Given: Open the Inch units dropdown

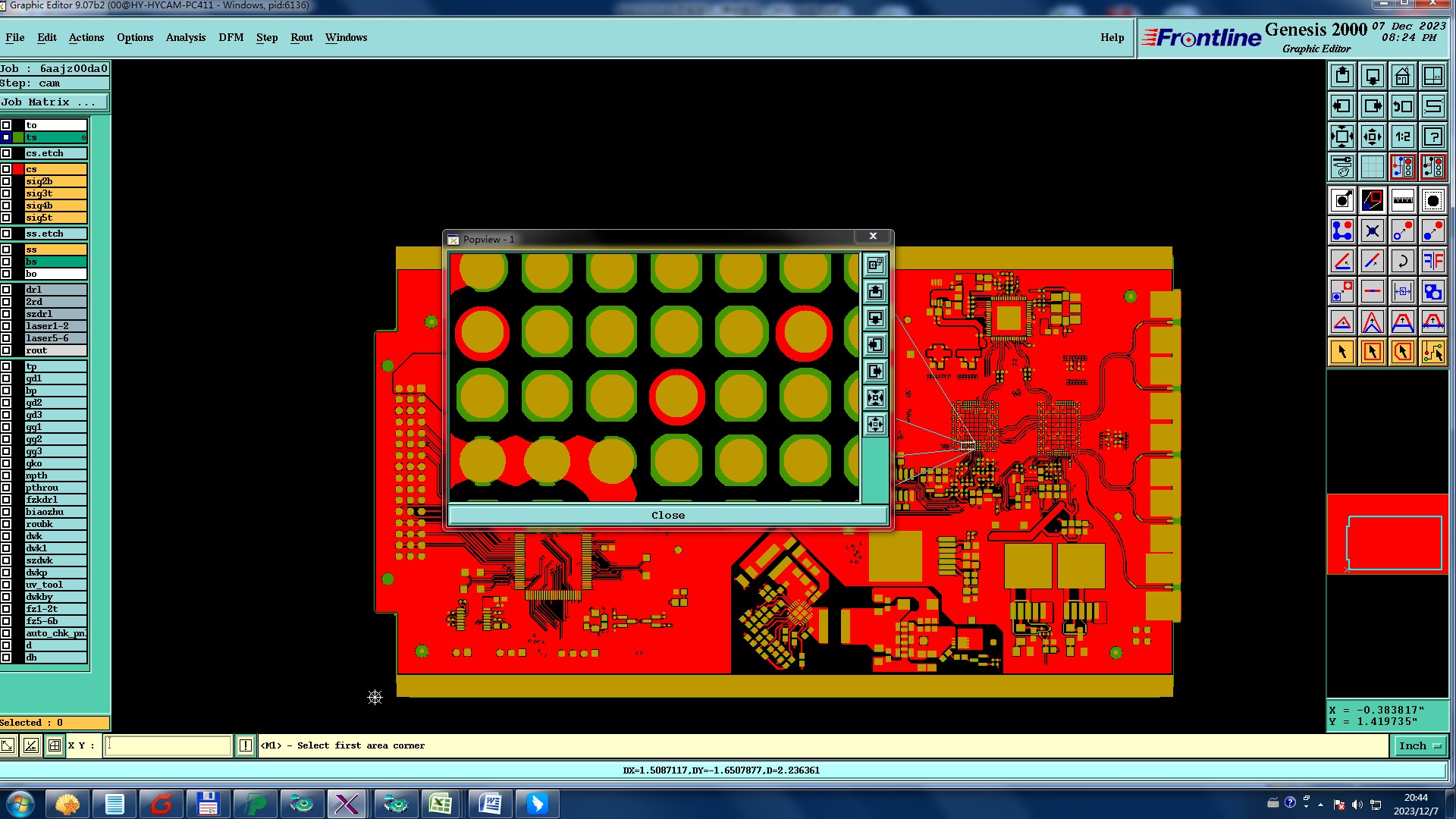Looking at the screenshot, I should (x=1419, y=746).
